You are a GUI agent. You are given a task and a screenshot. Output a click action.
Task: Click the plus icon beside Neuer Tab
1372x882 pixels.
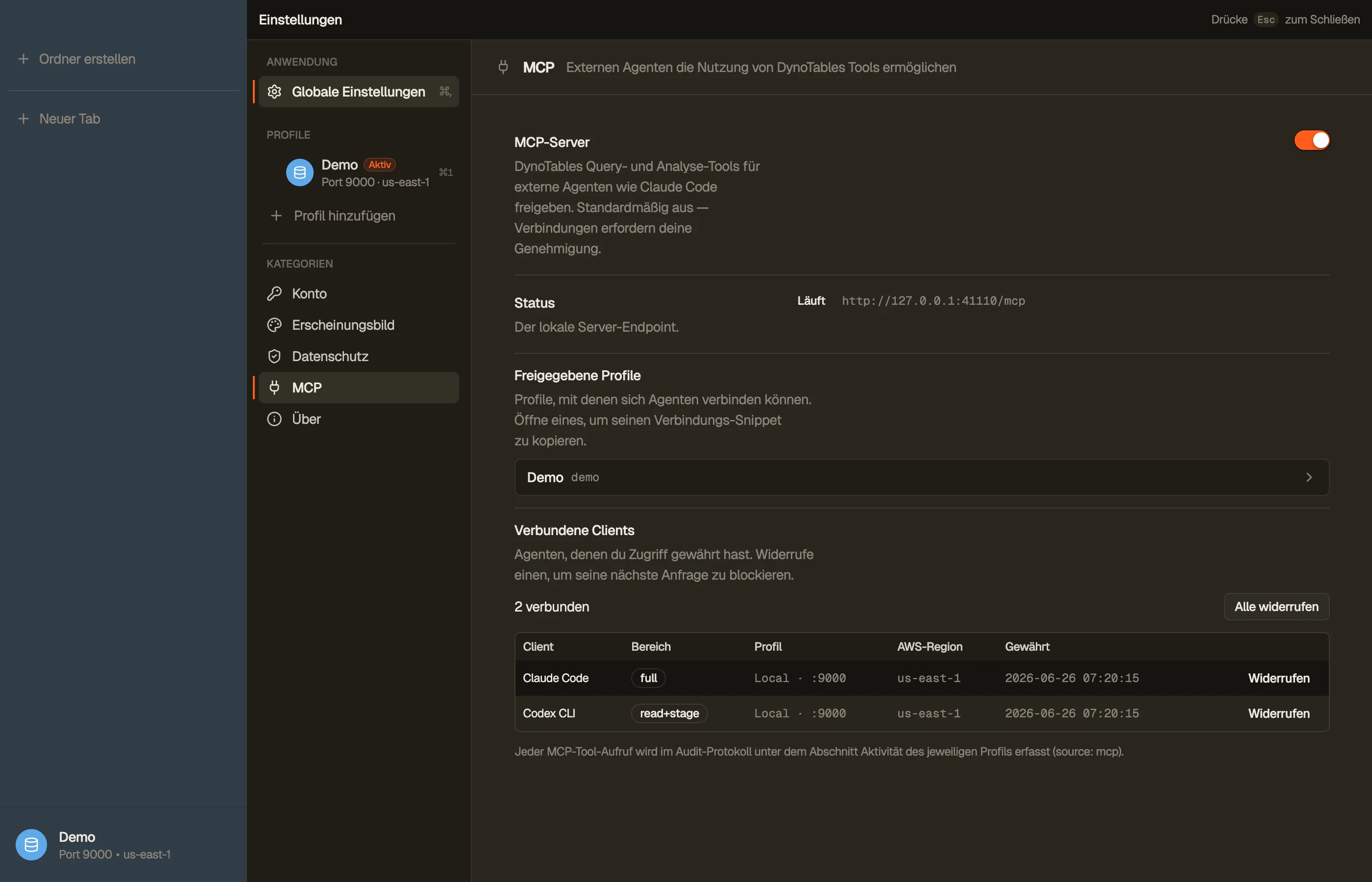click(24, 119)
